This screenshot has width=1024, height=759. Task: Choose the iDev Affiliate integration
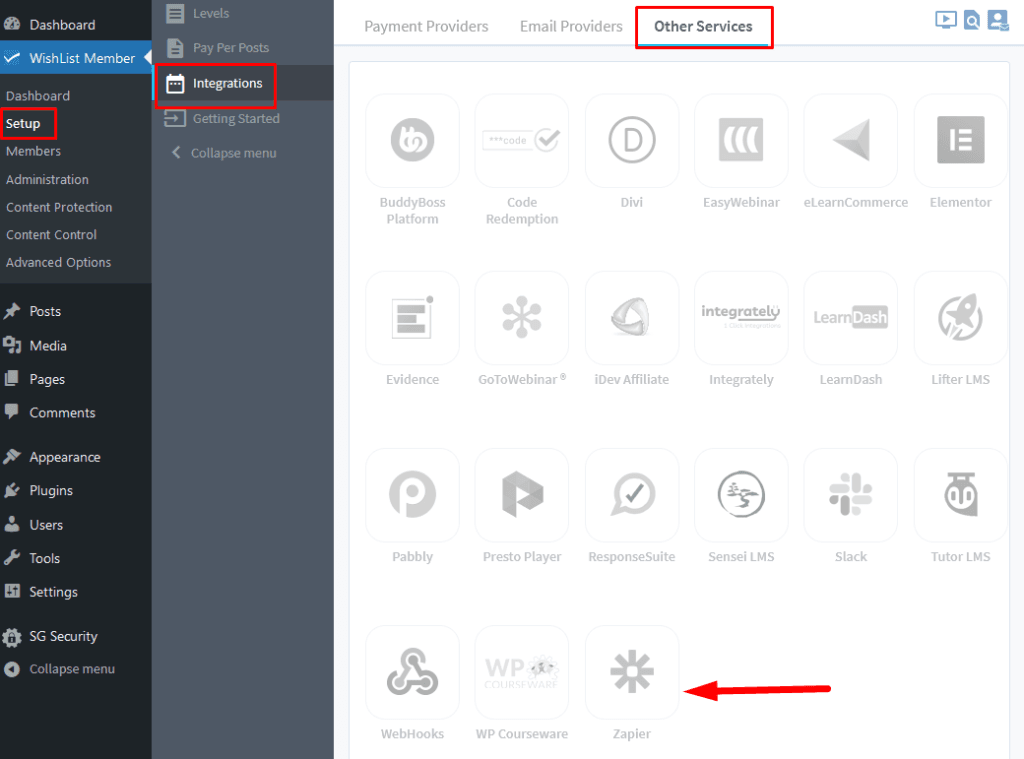pyautogui.click(x=632, y=317)
